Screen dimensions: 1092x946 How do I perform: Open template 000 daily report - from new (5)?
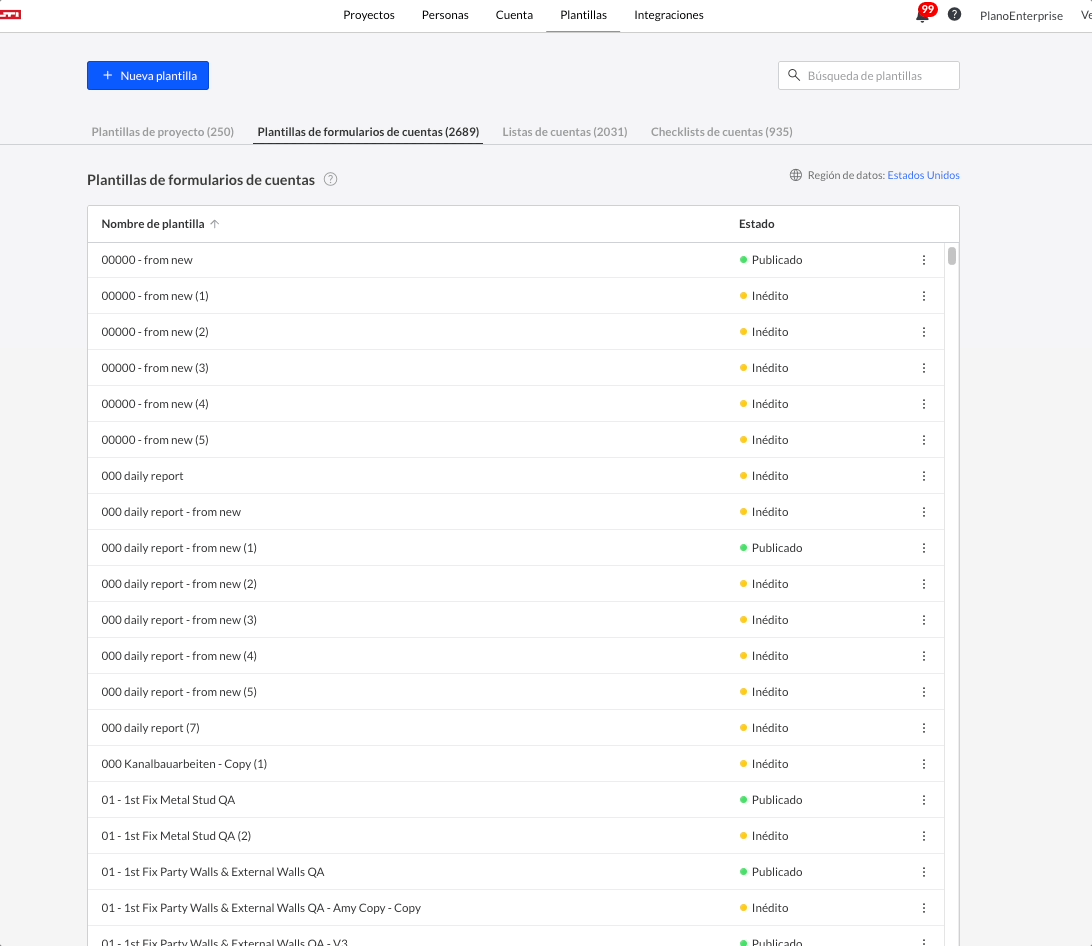point(179,692)
